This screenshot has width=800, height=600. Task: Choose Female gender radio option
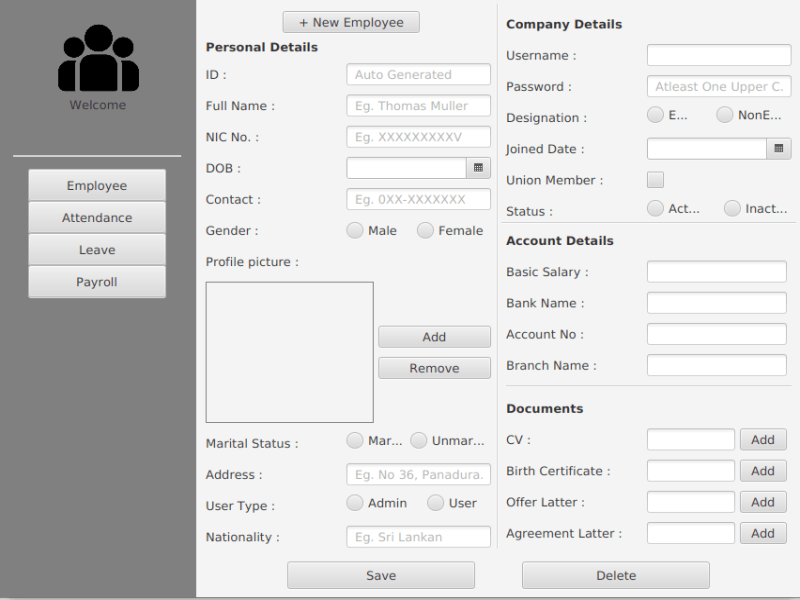[x=425, y=231]
